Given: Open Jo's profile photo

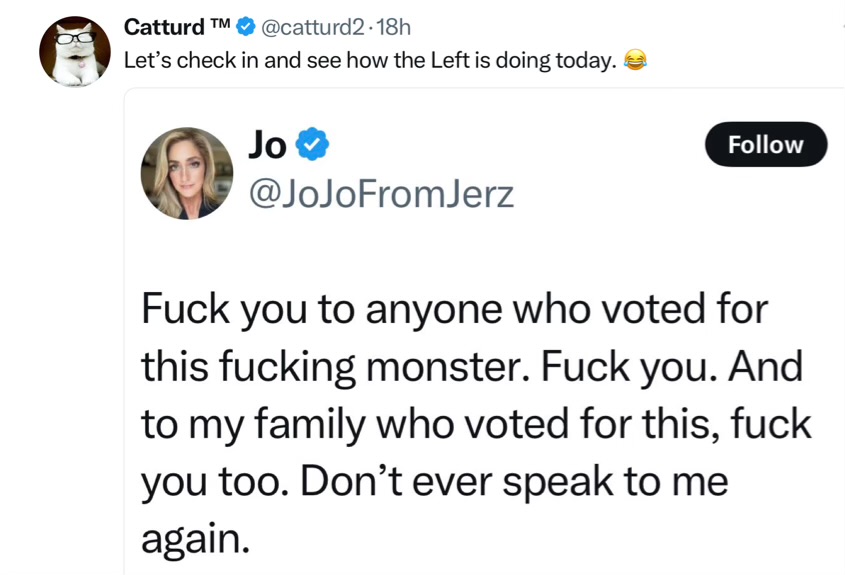Looking at the screenshot, I should 186,172.
